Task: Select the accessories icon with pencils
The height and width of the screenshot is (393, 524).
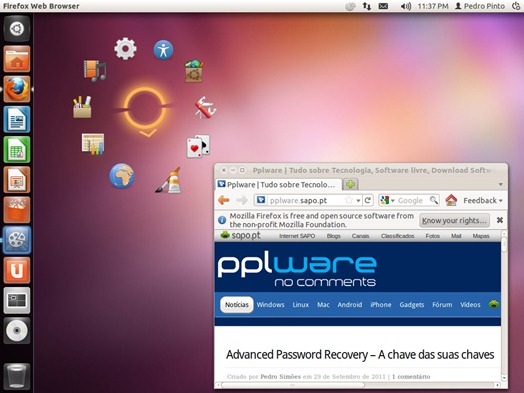Action: 82,107
